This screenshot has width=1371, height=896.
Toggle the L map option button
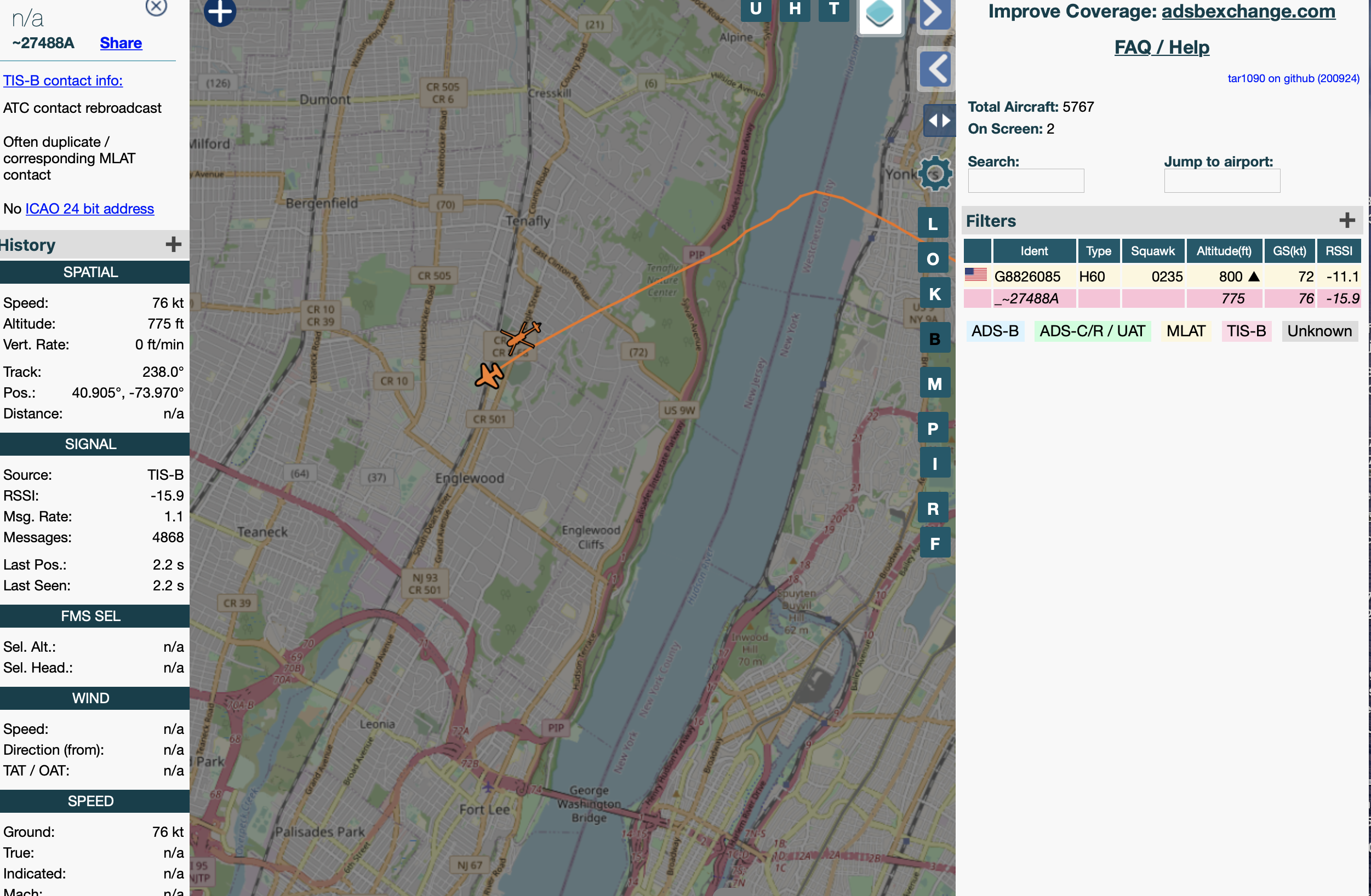[933, 223]
